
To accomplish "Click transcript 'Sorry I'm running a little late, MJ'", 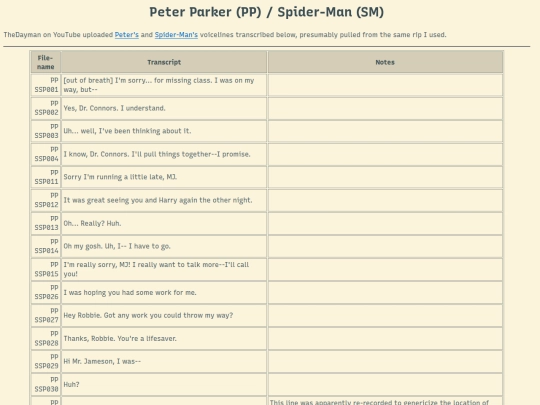I will [120, 177].
